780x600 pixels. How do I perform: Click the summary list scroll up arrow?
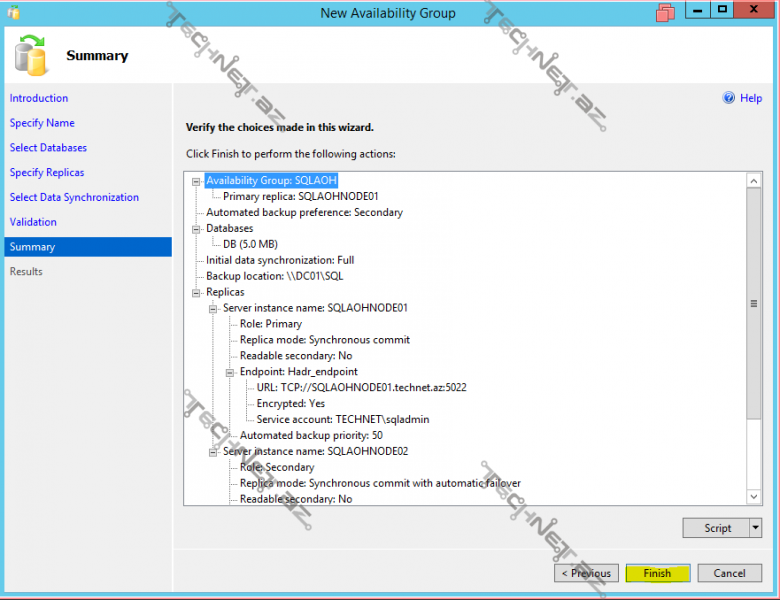point(754,181)
